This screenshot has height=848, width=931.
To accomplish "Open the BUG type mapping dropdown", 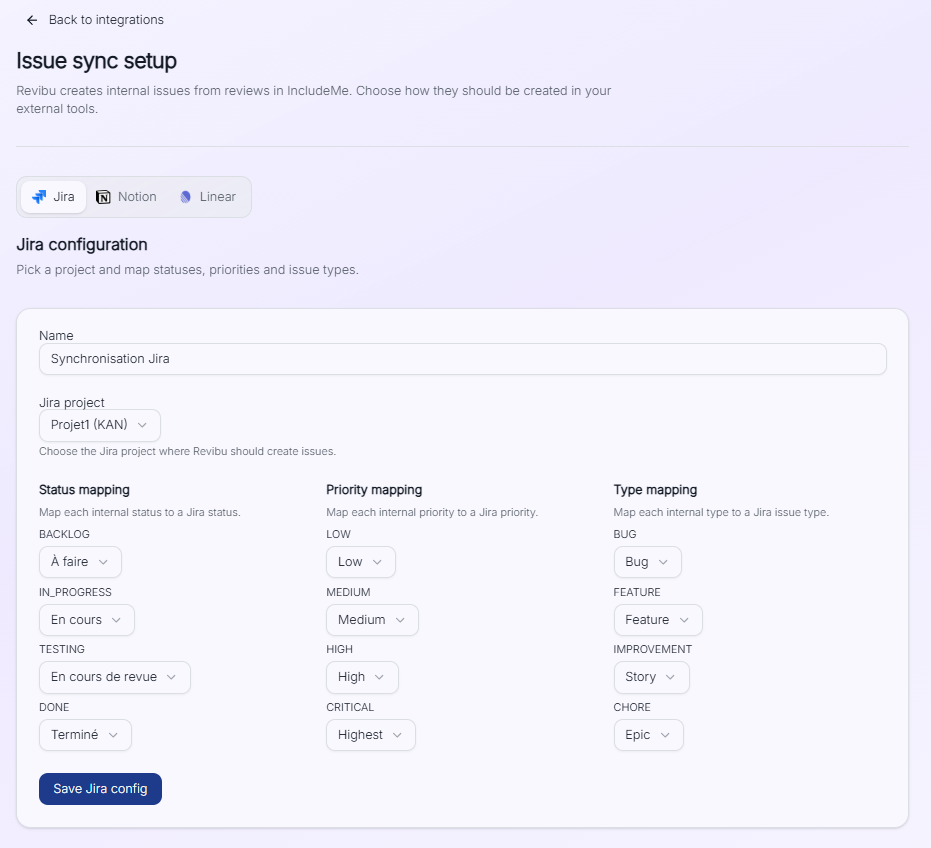I will tap(647, 562).
